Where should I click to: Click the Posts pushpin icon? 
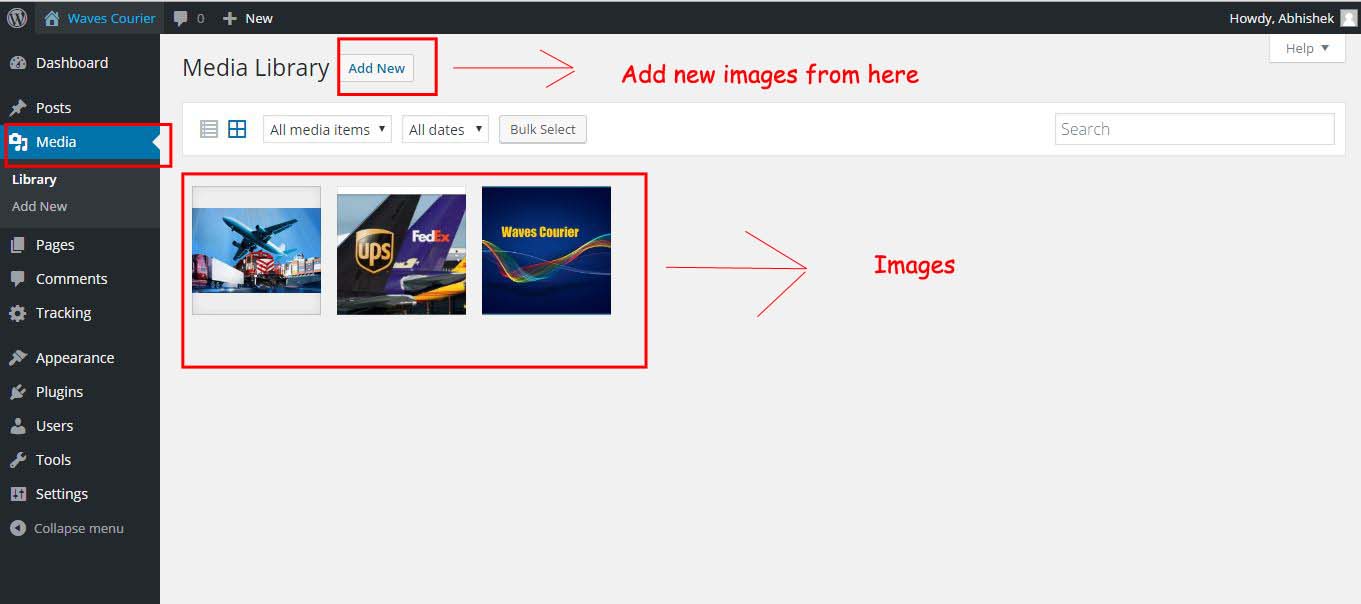(x=18, y=108)
